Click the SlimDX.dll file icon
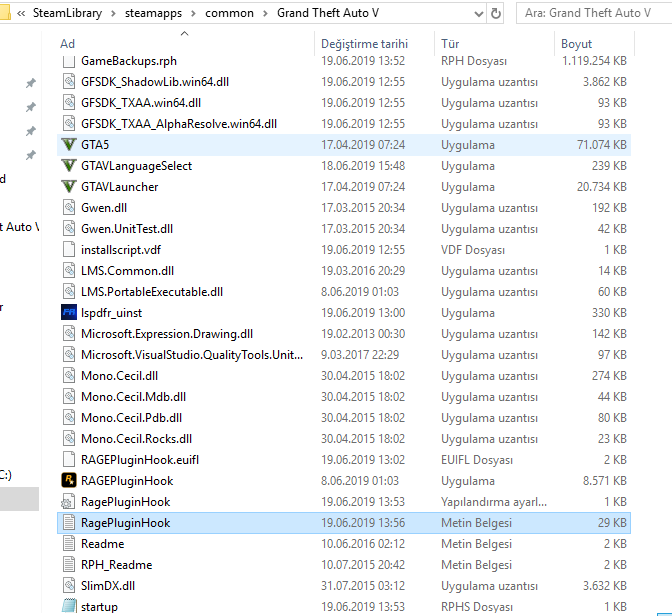 tap(69, 586)
